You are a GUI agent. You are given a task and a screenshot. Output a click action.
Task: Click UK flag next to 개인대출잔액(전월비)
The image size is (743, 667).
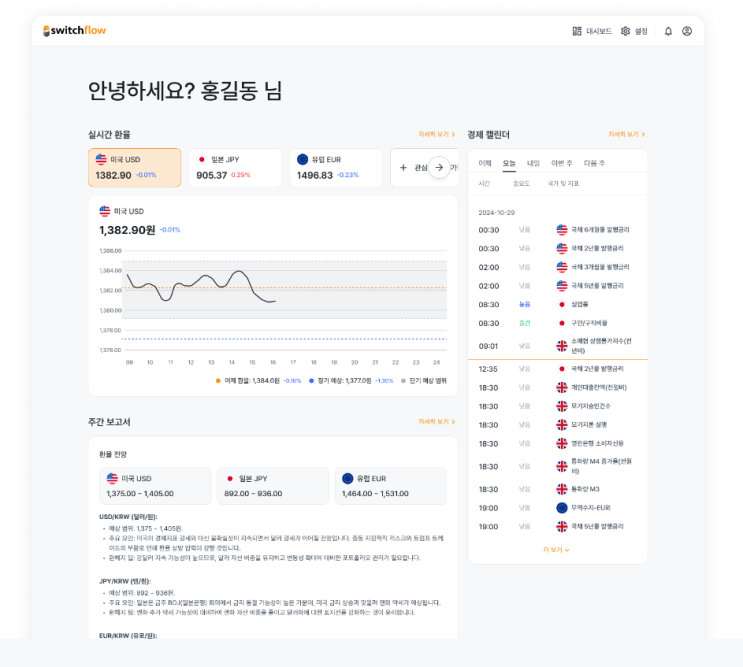[x=562, y=388]
